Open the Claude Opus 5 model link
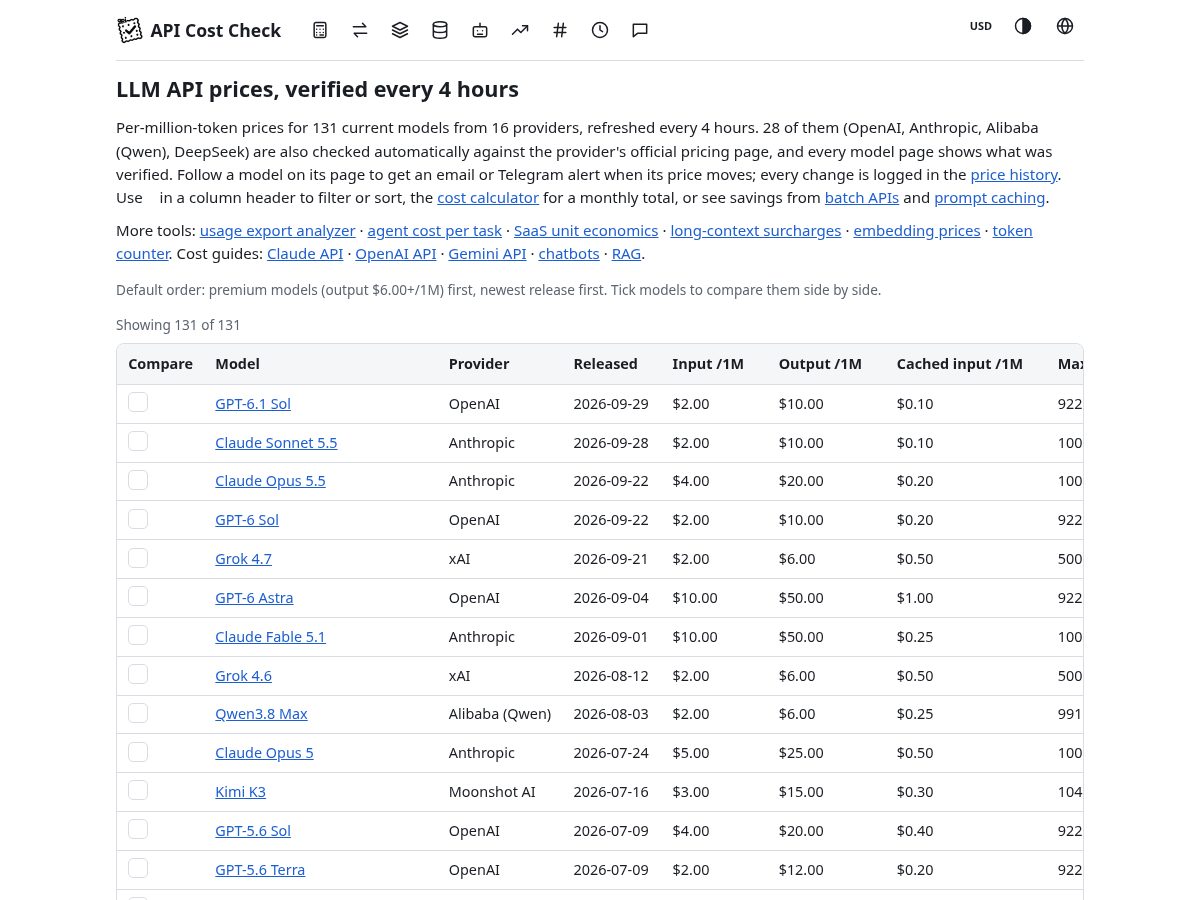Viewport: 1200px width, 900px height. [264, 753]
